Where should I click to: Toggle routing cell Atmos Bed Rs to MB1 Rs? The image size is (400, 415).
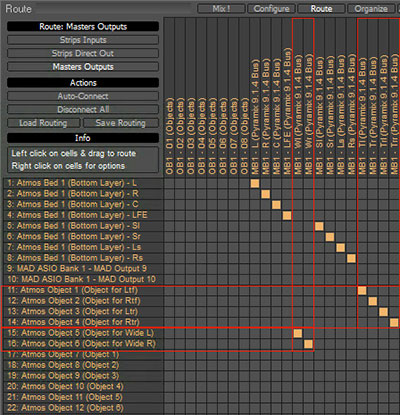(x=351, y=258)
